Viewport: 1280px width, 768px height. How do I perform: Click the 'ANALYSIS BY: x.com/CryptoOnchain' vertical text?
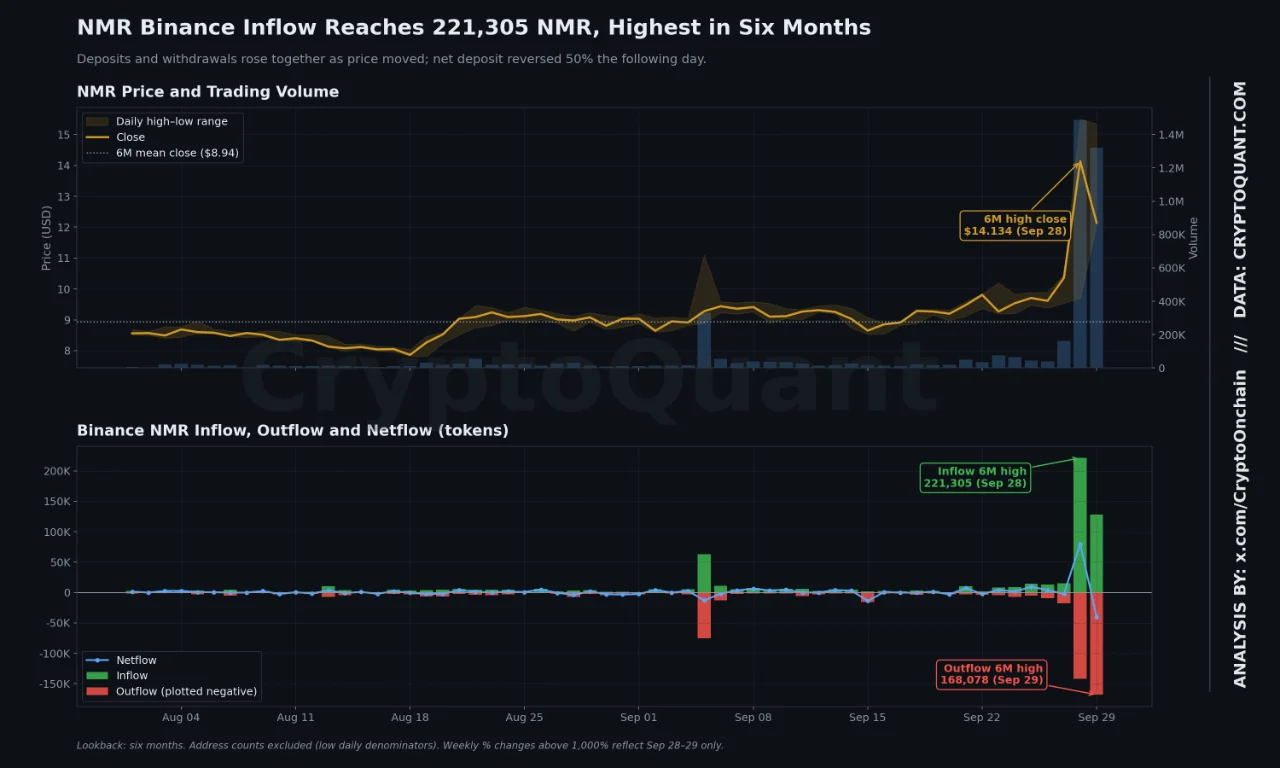click(x=1240, y=528)
